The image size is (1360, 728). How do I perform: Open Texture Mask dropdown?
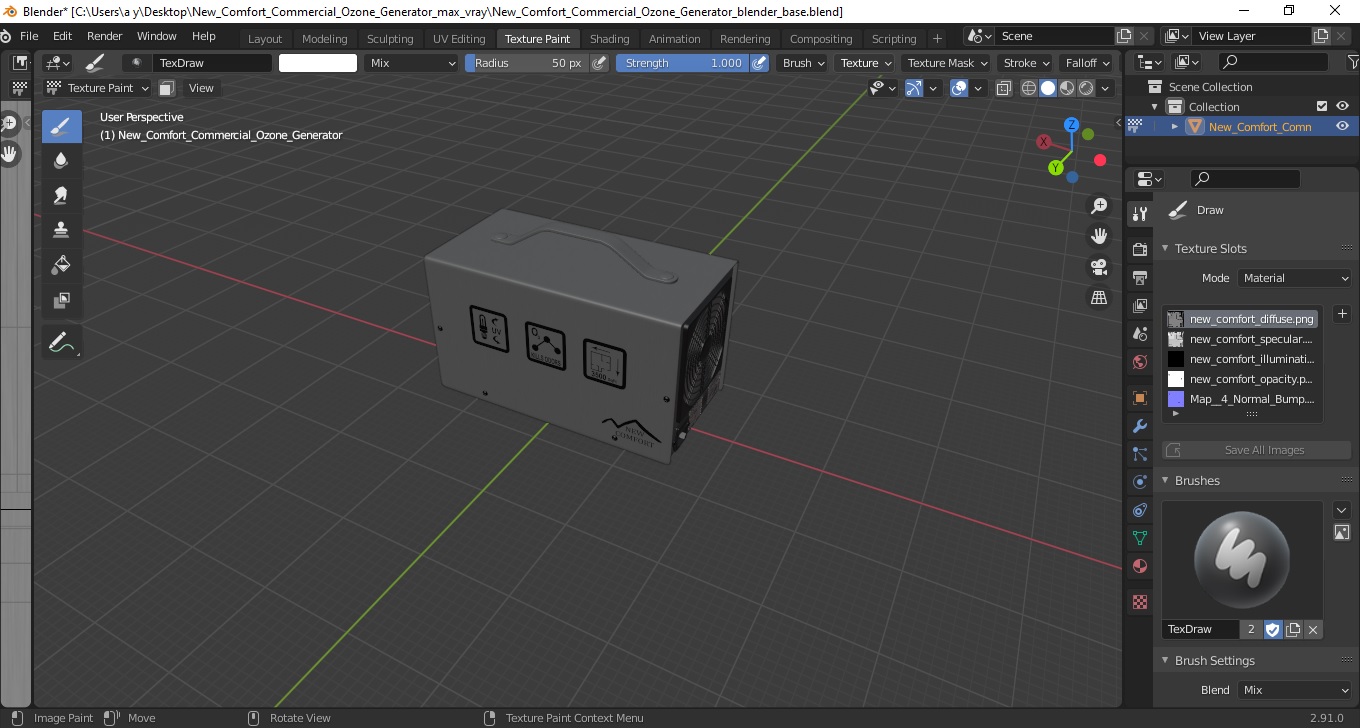945,63
